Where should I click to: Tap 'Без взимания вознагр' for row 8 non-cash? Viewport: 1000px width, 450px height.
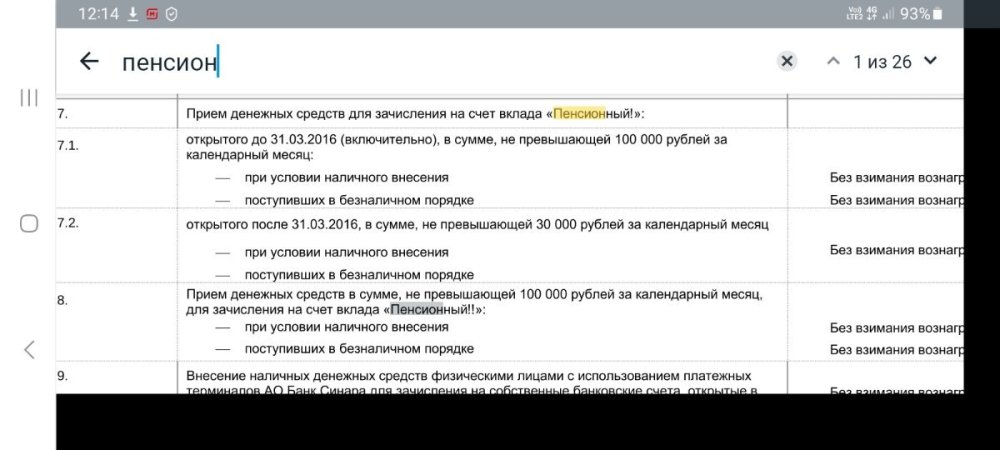click(x=897, y=350)
